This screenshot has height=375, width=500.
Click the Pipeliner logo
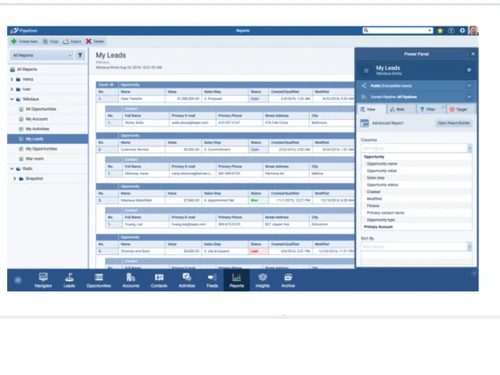pyautogui.click(x=24, y=31)
